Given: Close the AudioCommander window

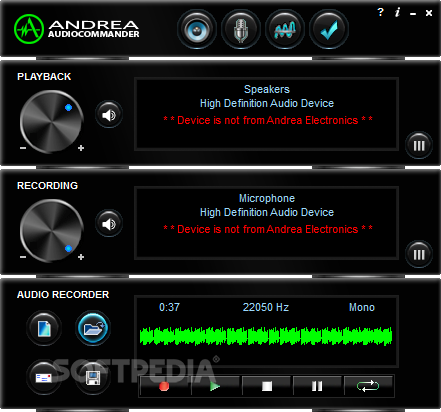Looking at the screenshot, I should 429,13.
